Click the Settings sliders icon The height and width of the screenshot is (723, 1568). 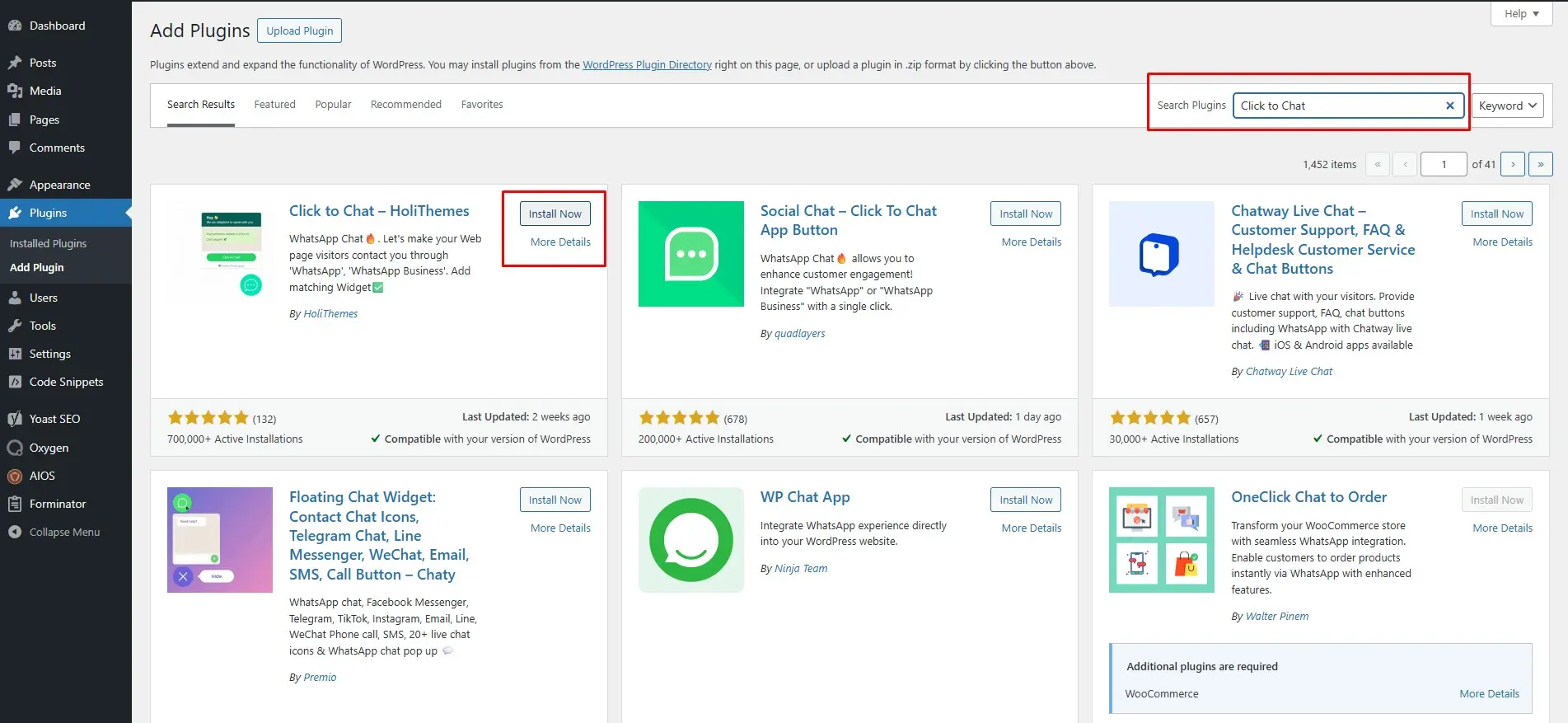click(x=15, y=354)
